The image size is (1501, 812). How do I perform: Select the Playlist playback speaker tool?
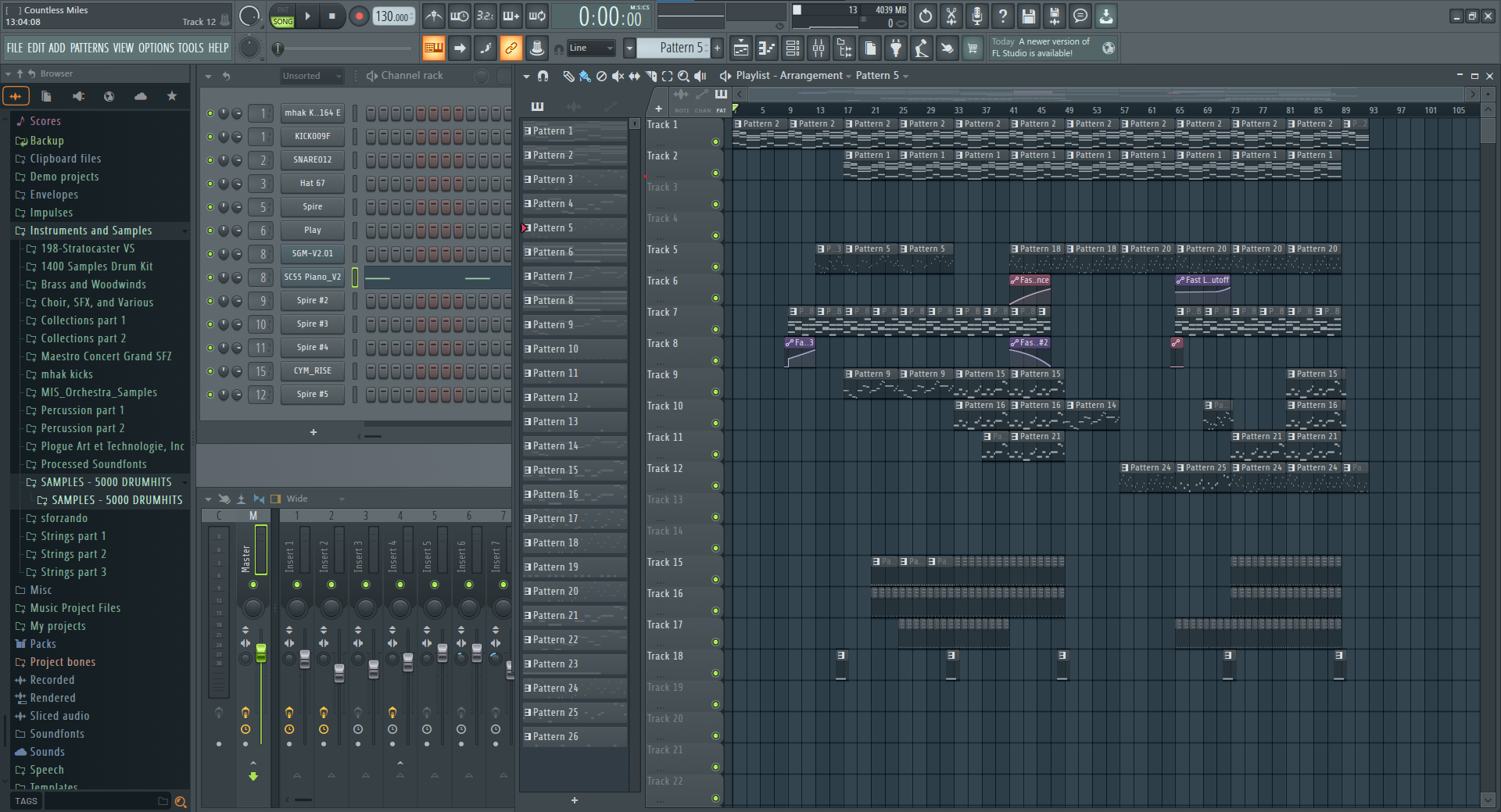(700, 76)
